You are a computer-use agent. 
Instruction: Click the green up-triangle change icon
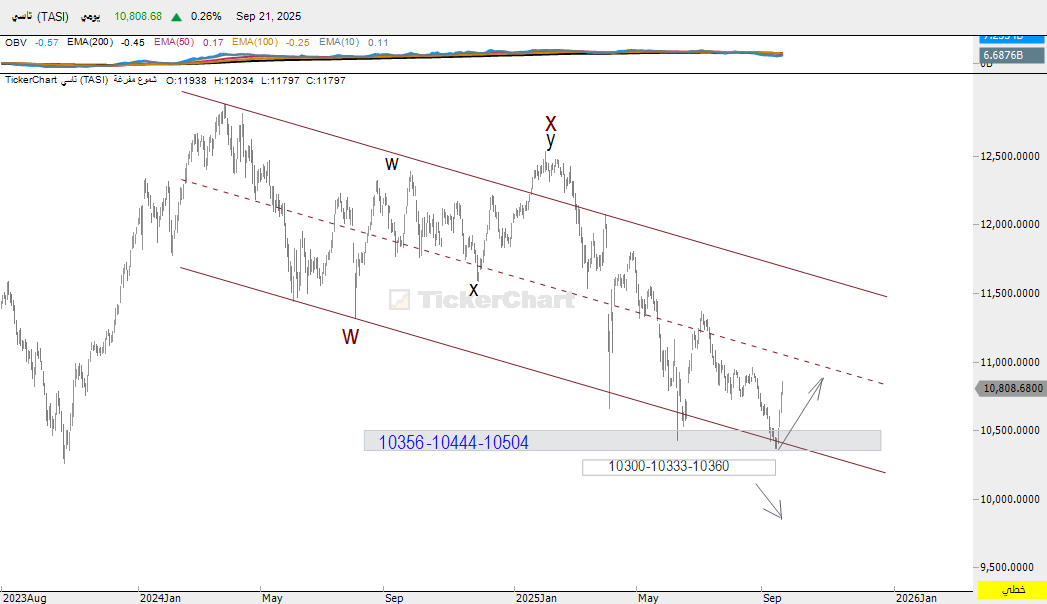[176, 17]
